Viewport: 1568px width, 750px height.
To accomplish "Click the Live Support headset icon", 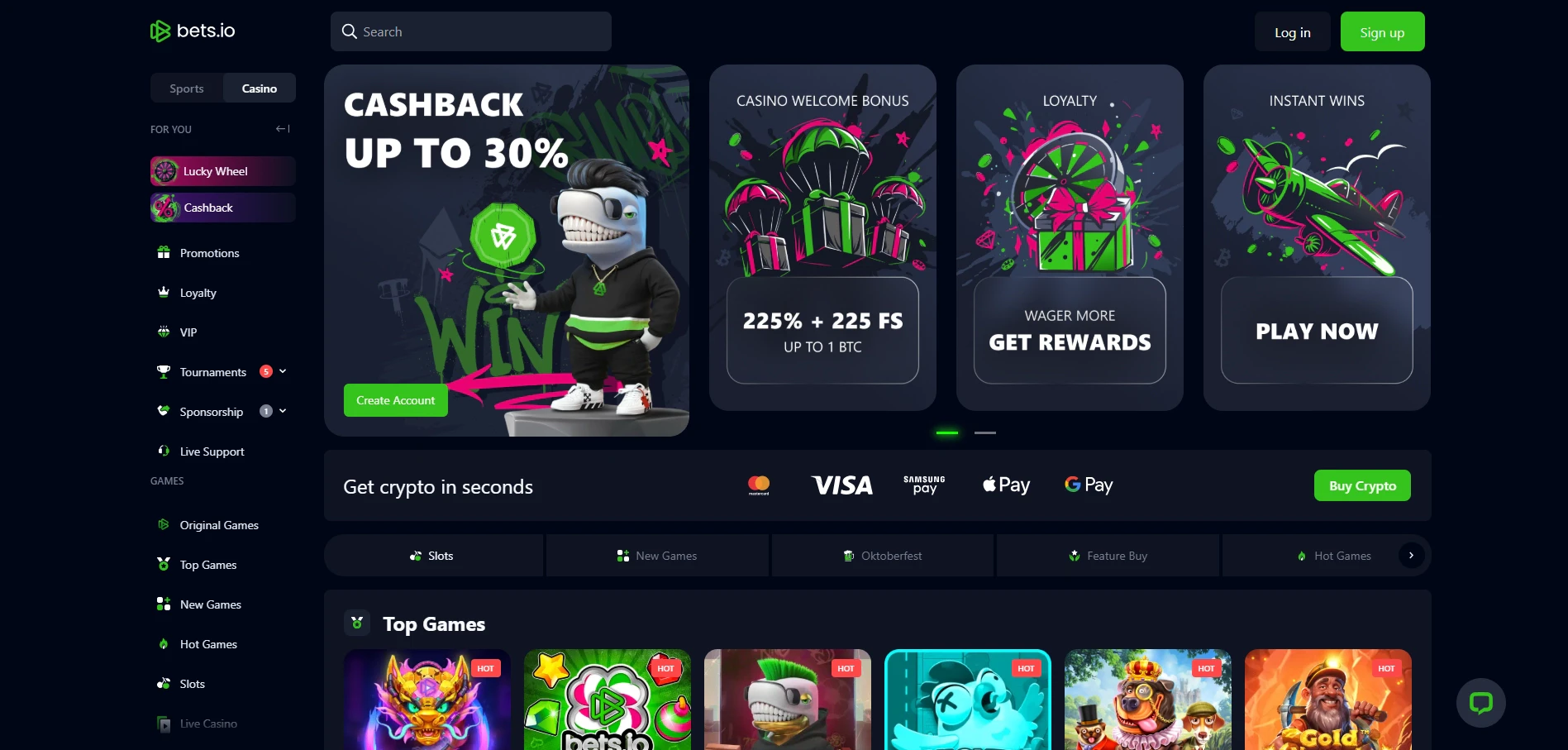I will pos(164,451).
